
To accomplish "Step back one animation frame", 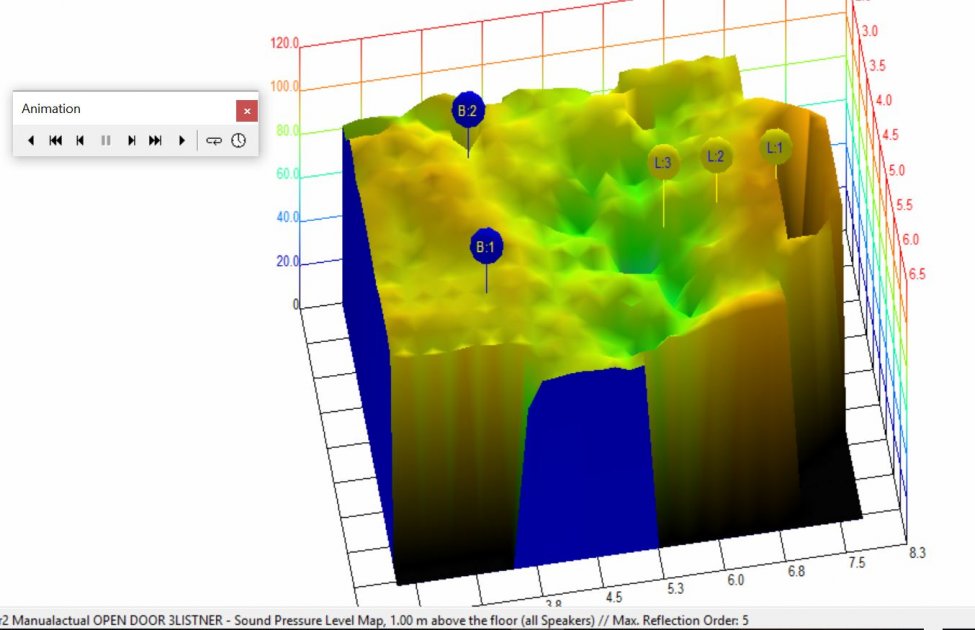I will point(80,141).
